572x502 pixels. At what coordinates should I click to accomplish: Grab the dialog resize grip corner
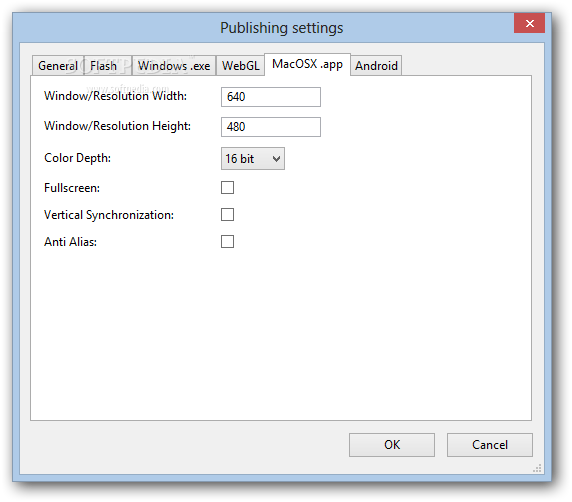(x=537, y=468)
